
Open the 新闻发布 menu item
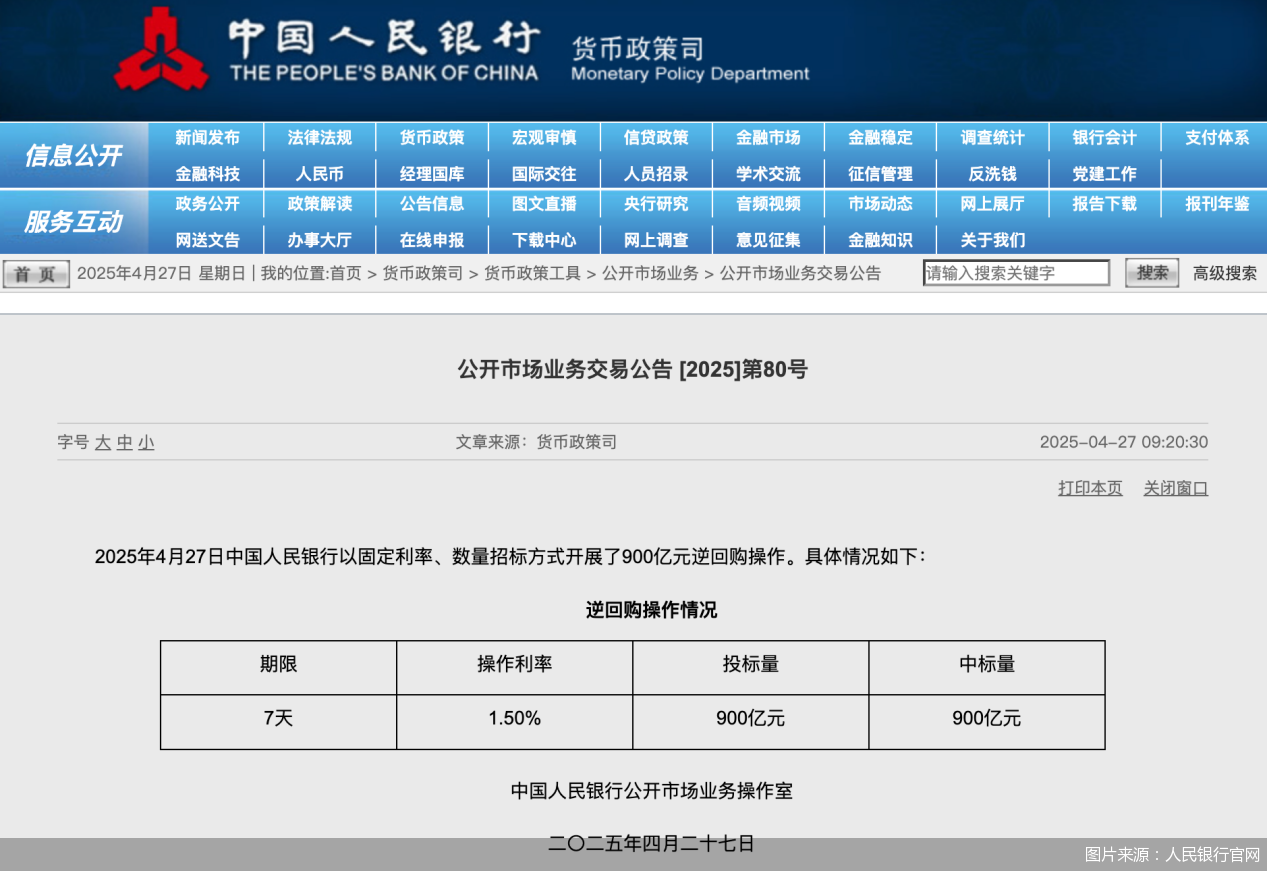pos(207,138)
